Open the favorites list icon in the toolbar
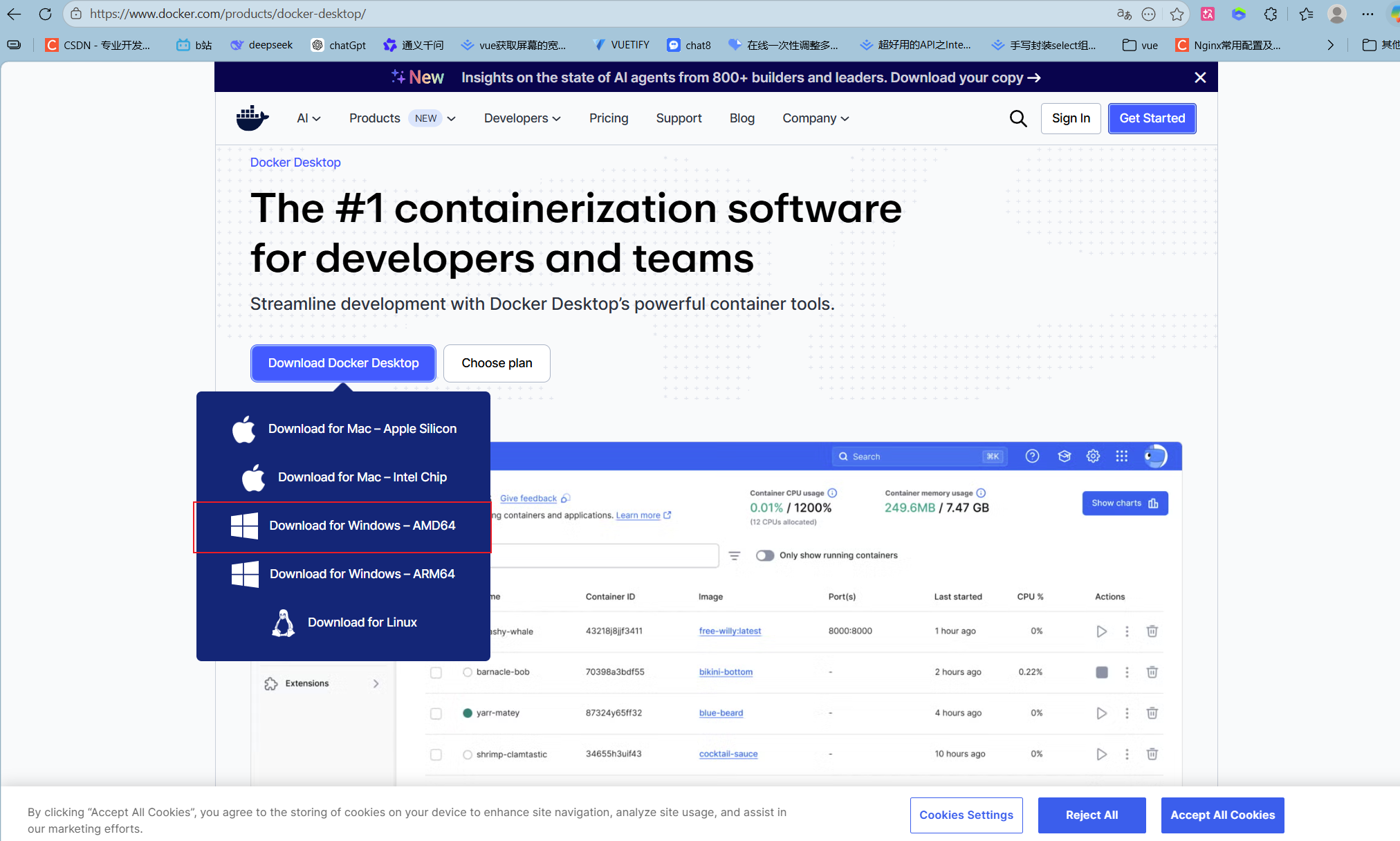Viewport: 1400px width, 841px height. pos(1306,14)
